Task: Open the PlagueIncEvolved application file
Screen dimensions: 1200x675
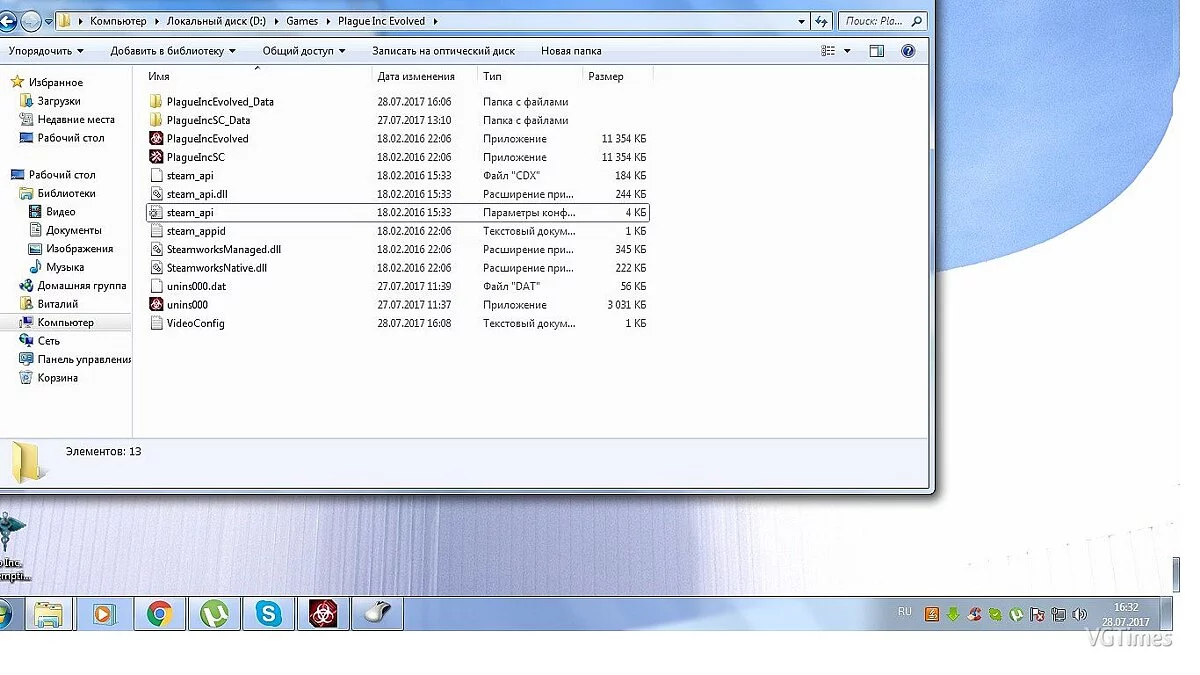Action: point(207,139)
